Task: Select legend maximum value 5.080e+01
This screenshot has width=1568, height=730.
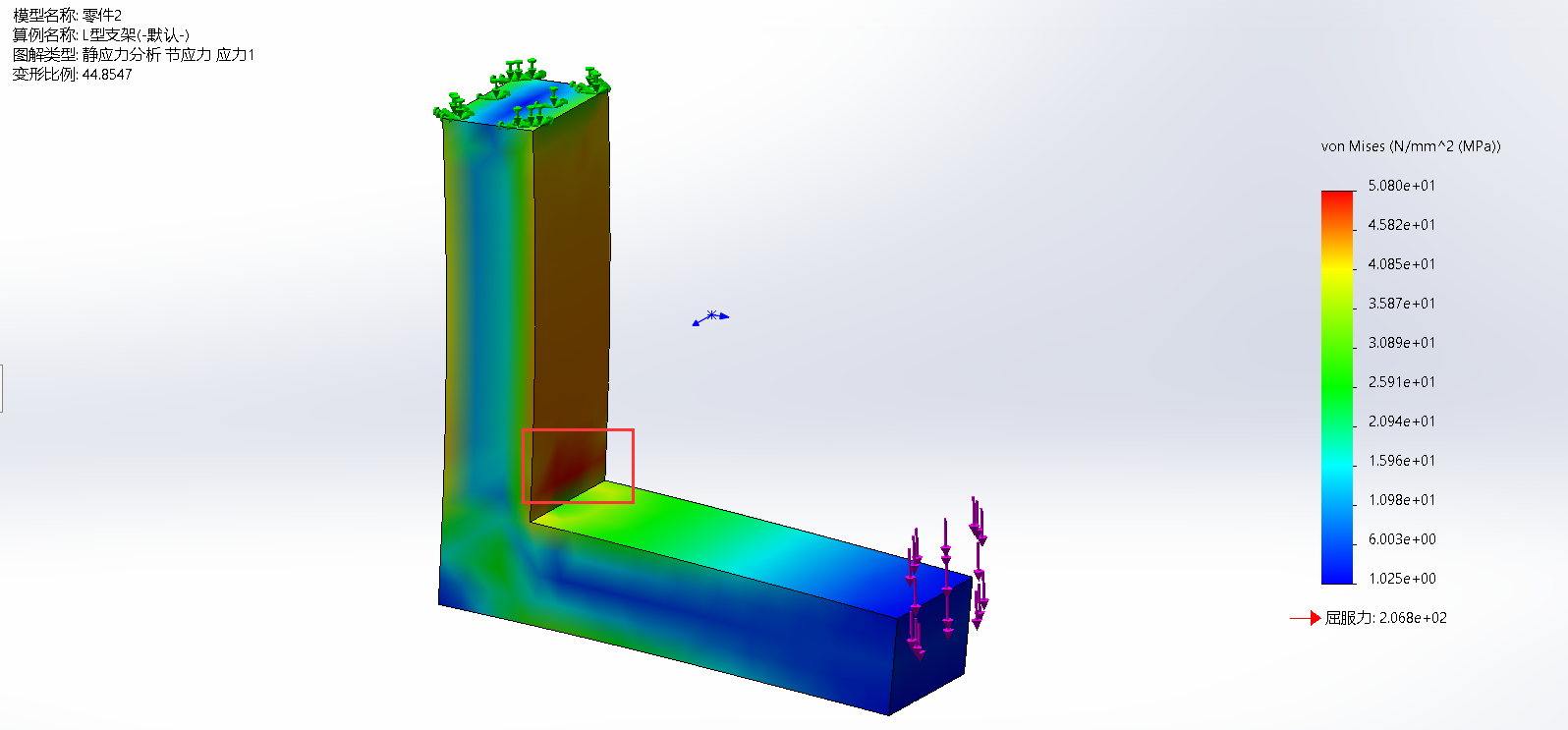Action: point(1401,186)
